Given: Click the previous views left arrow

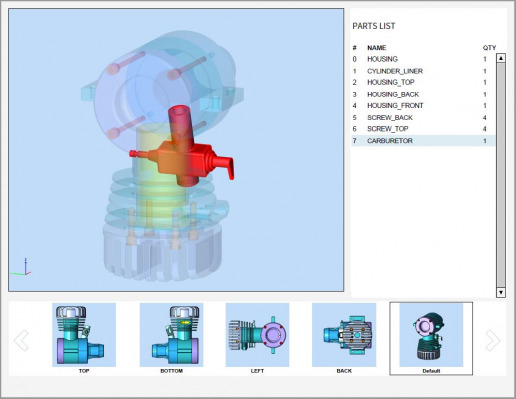Looking at the screenshot, I should [21, 340].
